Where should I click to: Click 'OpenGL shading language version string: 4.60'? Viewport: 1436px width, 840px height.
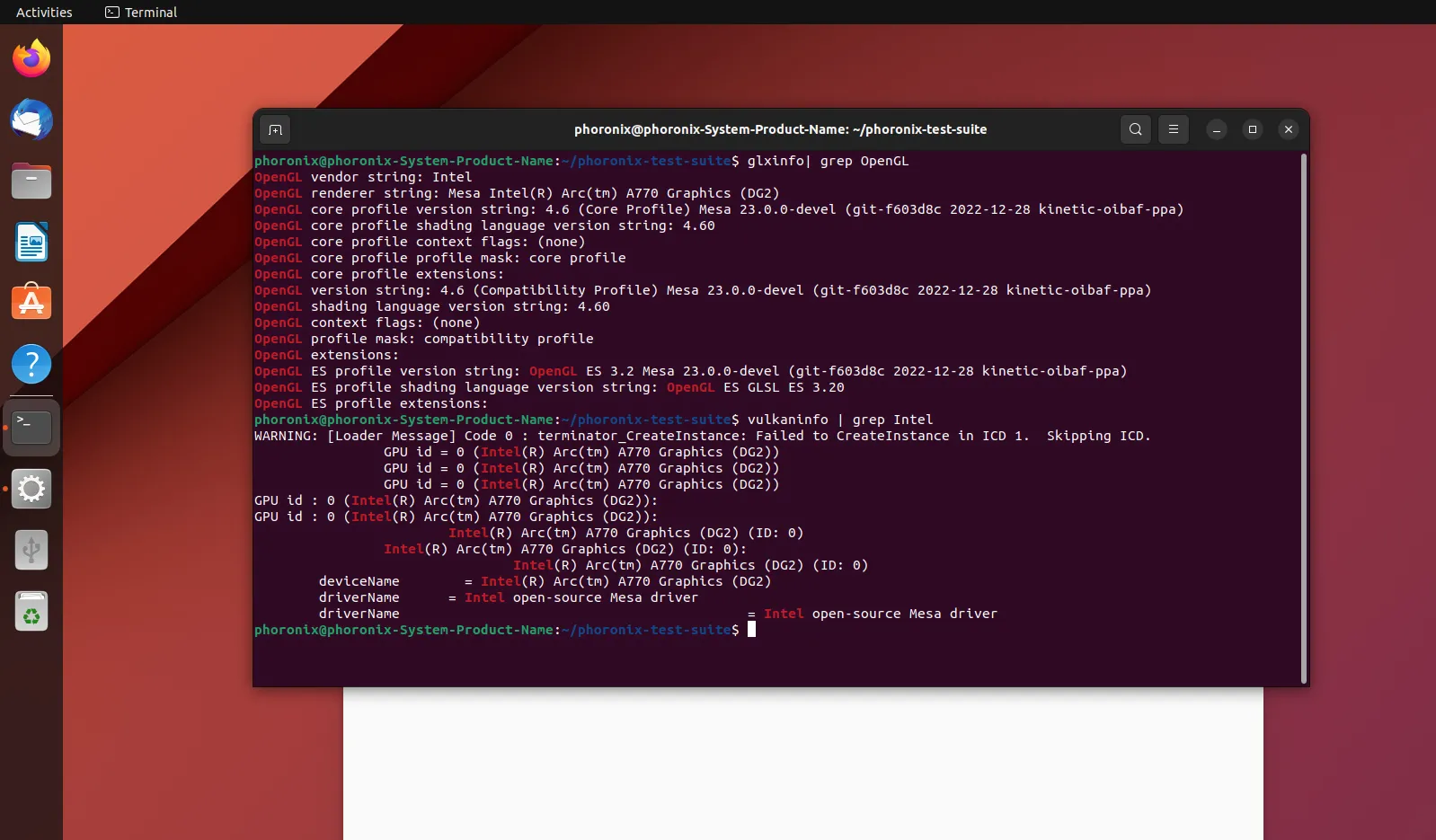(x=432, y=306)
